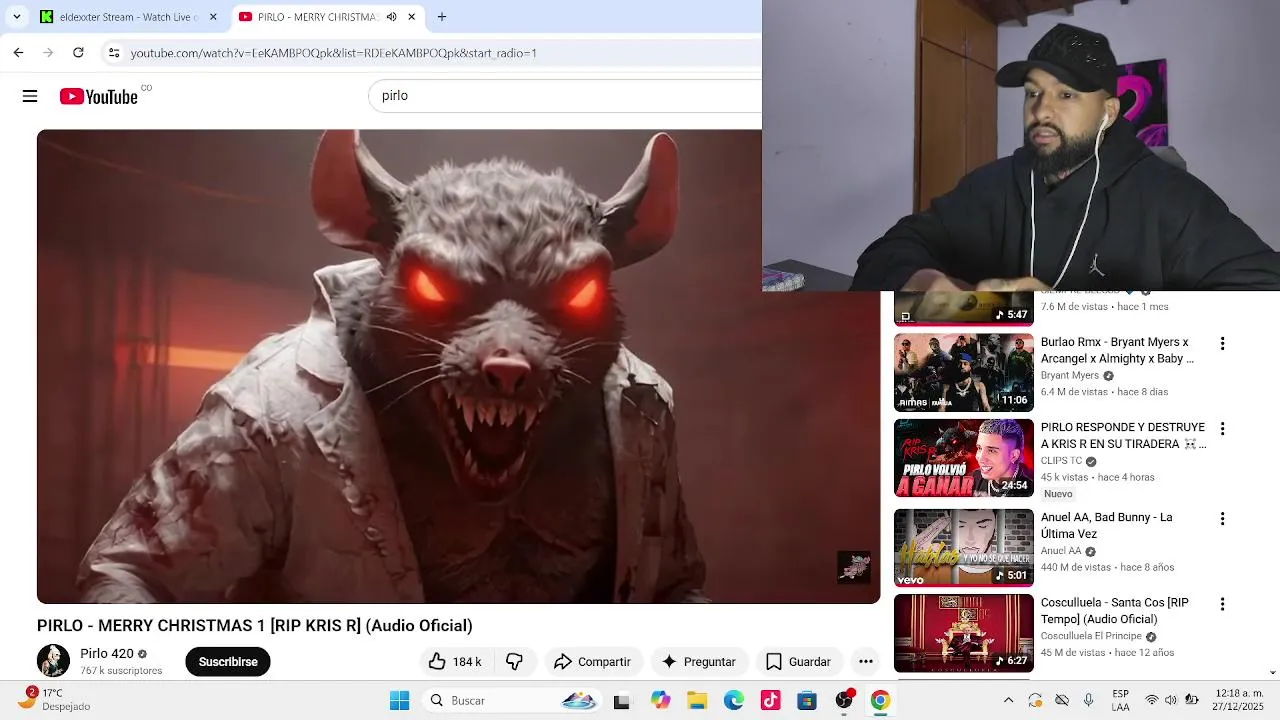Click the Bryant Myers channel name
This screenshot has height=720, width=1280.
tap(1070, 376)
